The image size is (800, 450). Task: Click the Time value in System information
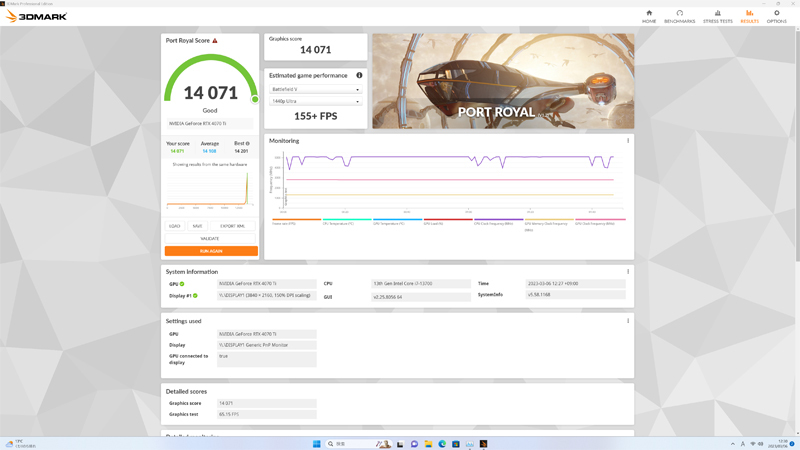[x=575, y=284]
